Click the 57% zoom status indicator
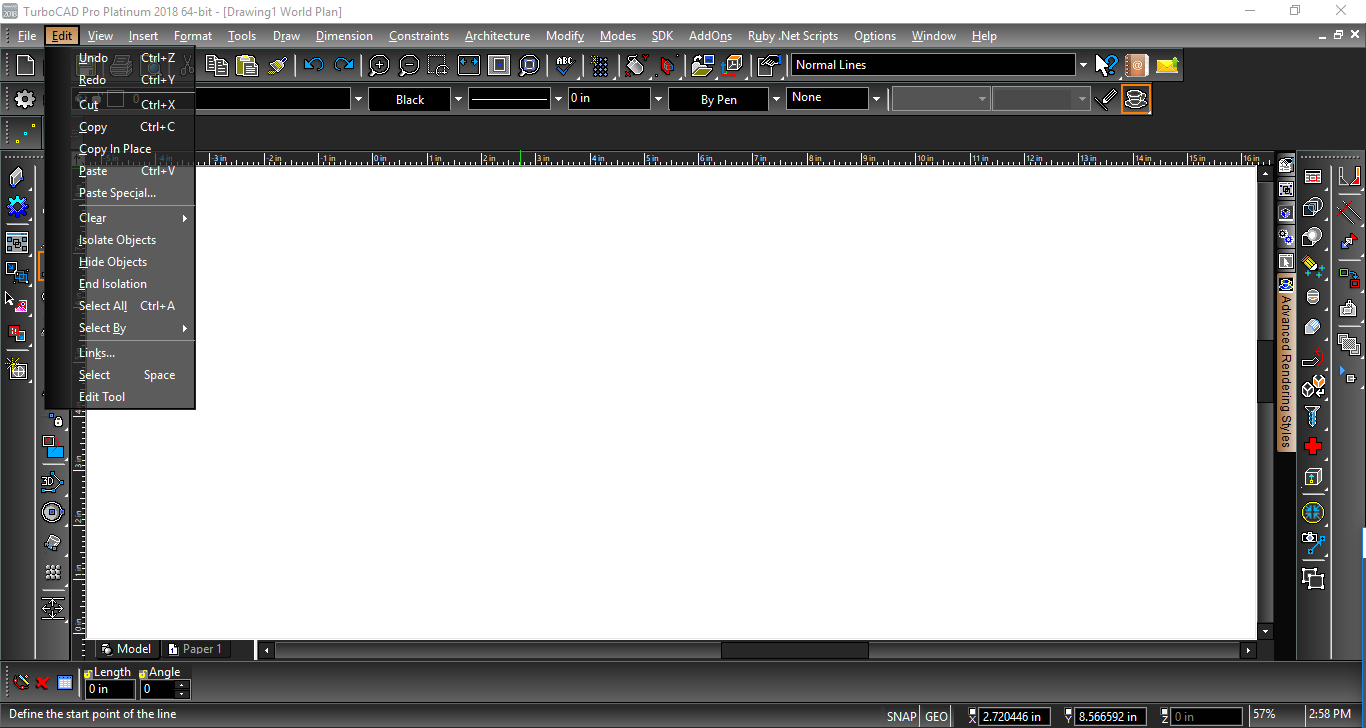Image resolution: width=1366 pixels, height=728 pixels. coord(1264,715)
